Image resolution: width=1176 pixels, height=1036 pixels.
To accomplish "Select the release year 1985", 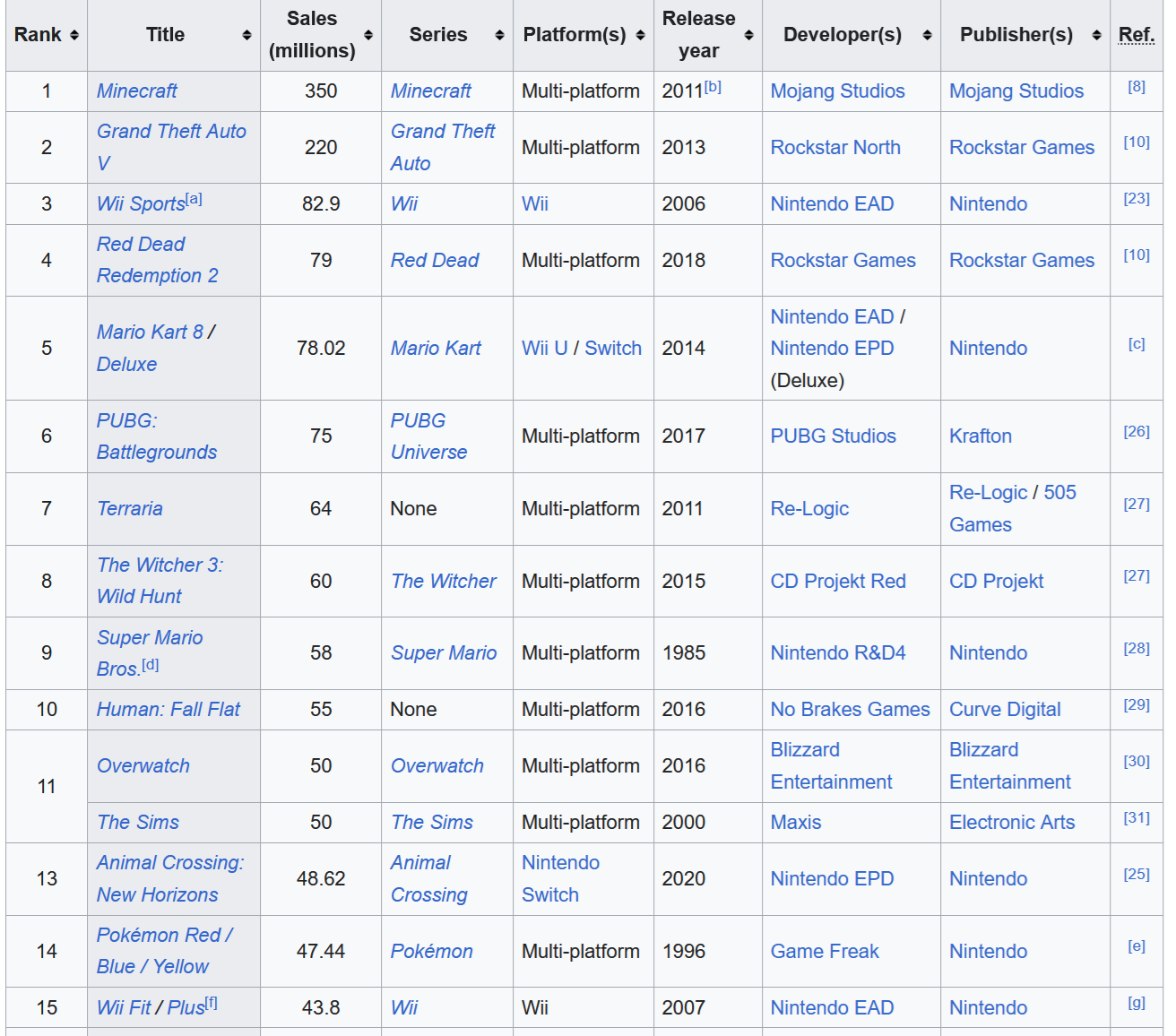I will click(684, 653).
